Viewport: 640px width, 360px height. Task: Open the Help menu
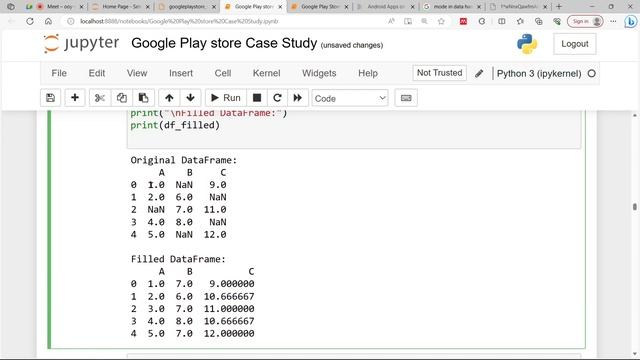point(368,73)
